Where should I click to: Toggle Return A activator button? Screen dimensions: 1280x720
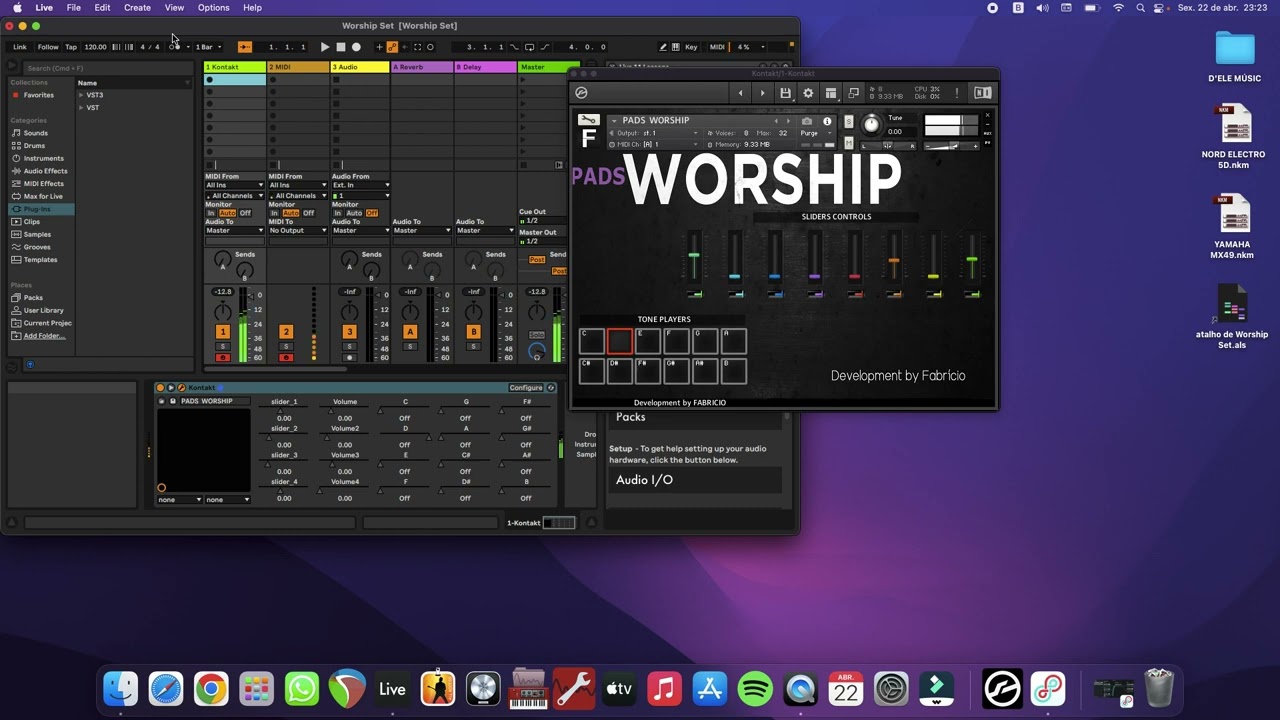(409, 332)
